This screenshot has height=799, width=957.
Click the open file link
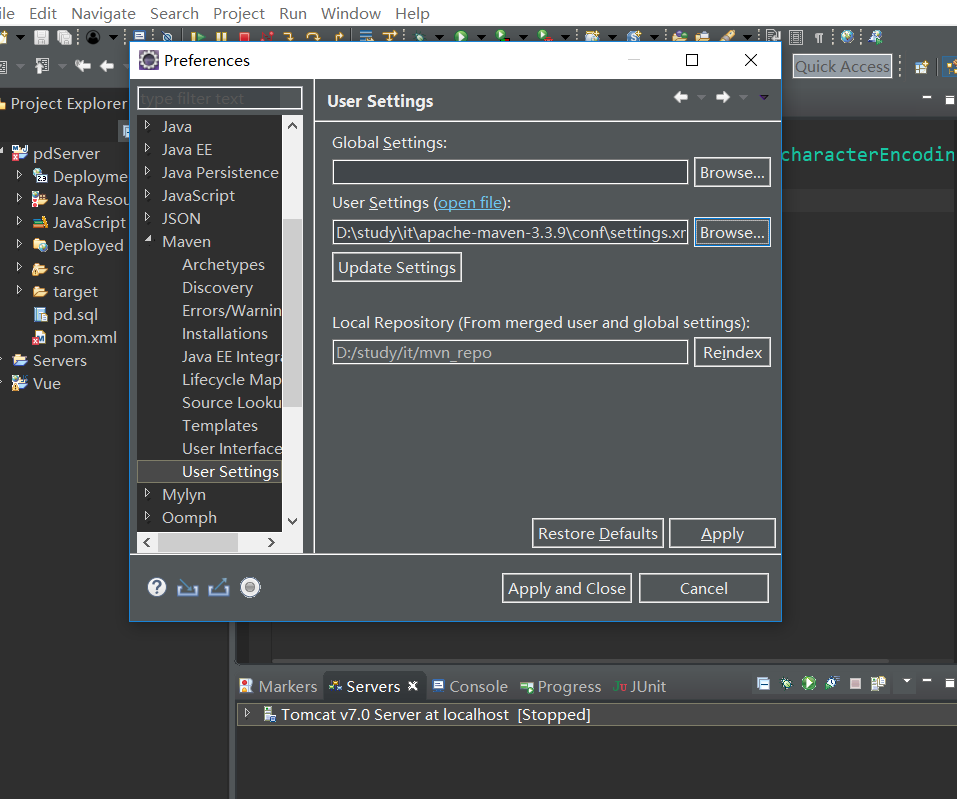(x=470, y=203)
